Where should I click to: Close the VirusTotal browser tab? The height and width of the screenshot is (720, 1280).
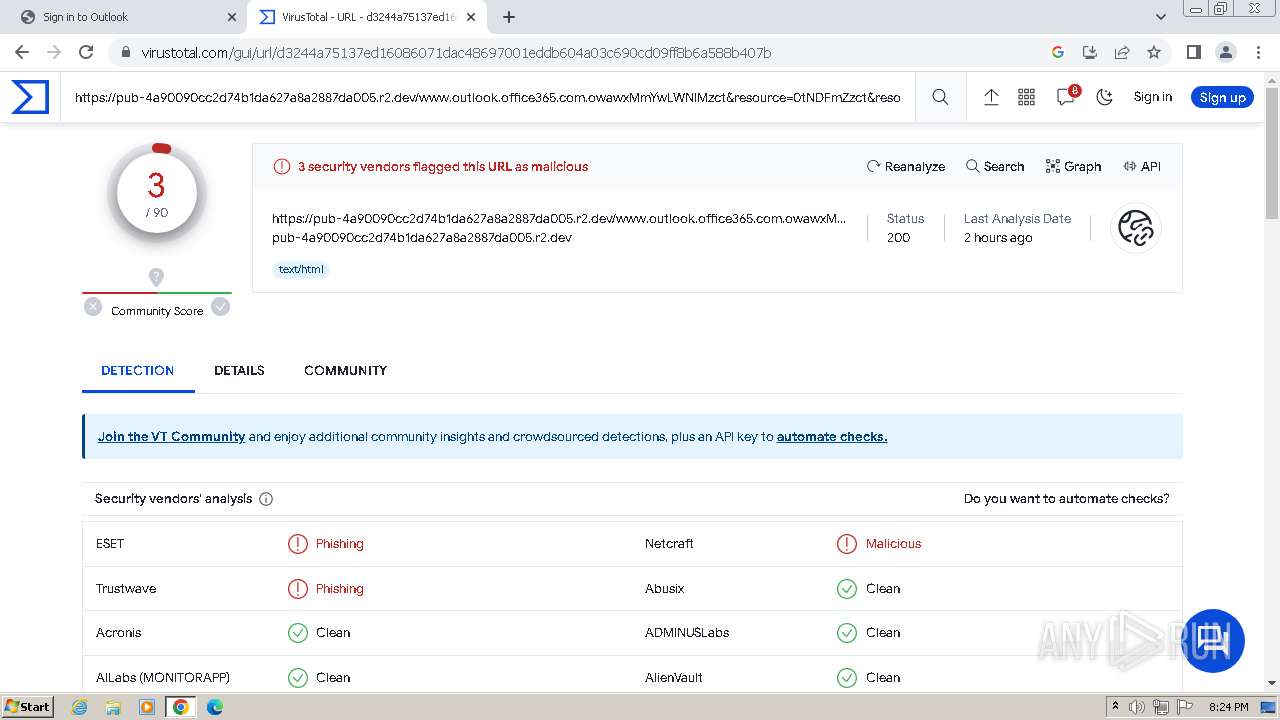click(471, 17)
